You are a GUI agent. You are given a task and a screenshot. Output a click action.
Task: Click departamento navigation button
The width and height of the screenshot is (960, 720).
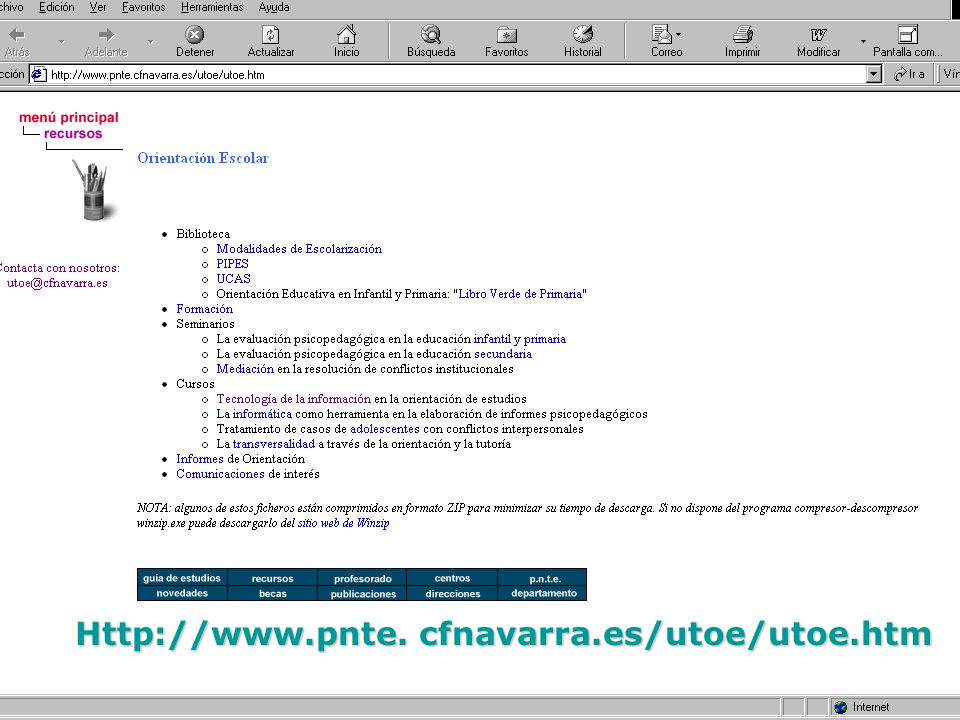[x=544, y=593]
